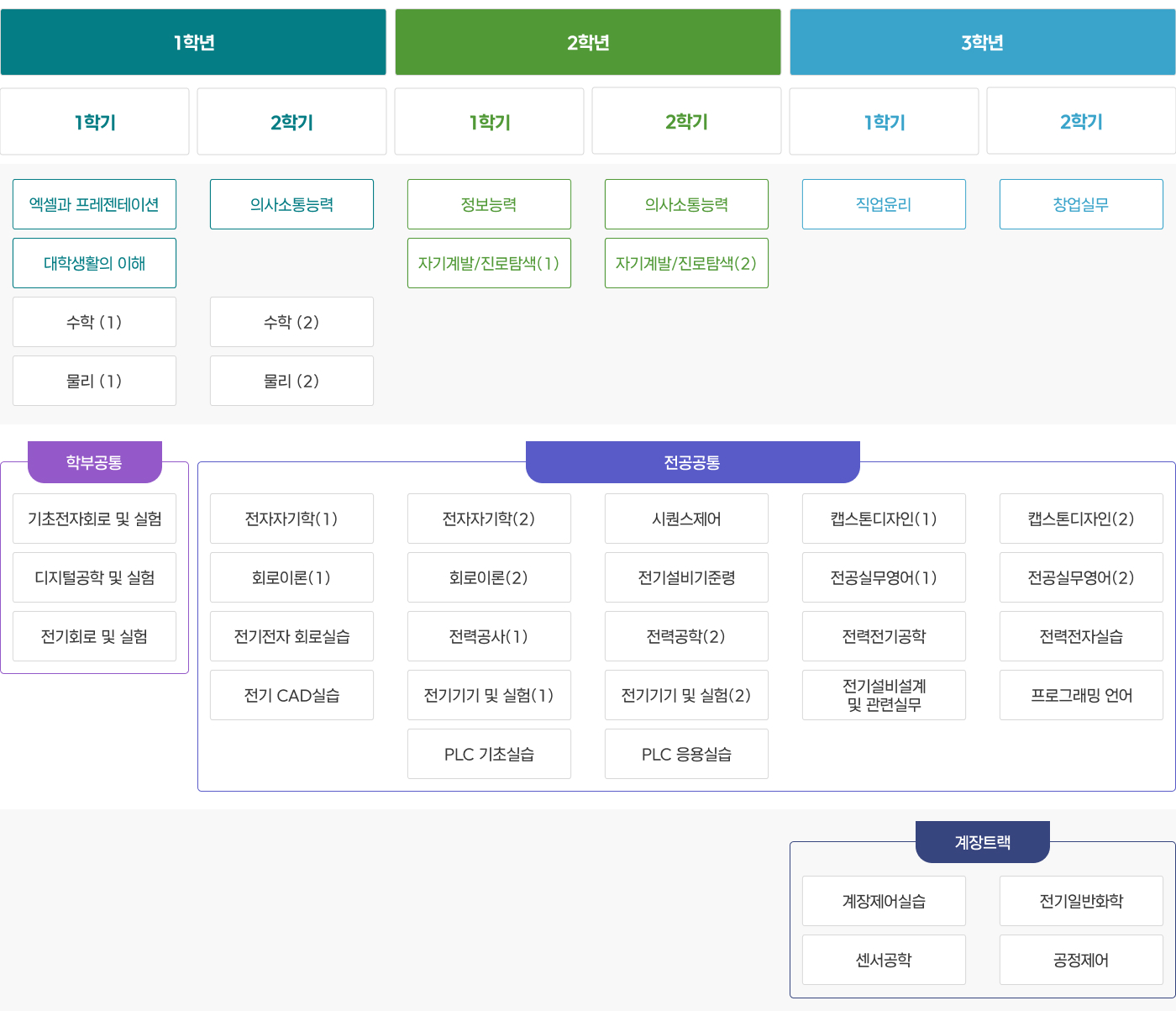Click 캡스톤디자인(2) course
The image size is (1176, 1011).
pyautogui.click(x=1081, y=519)
